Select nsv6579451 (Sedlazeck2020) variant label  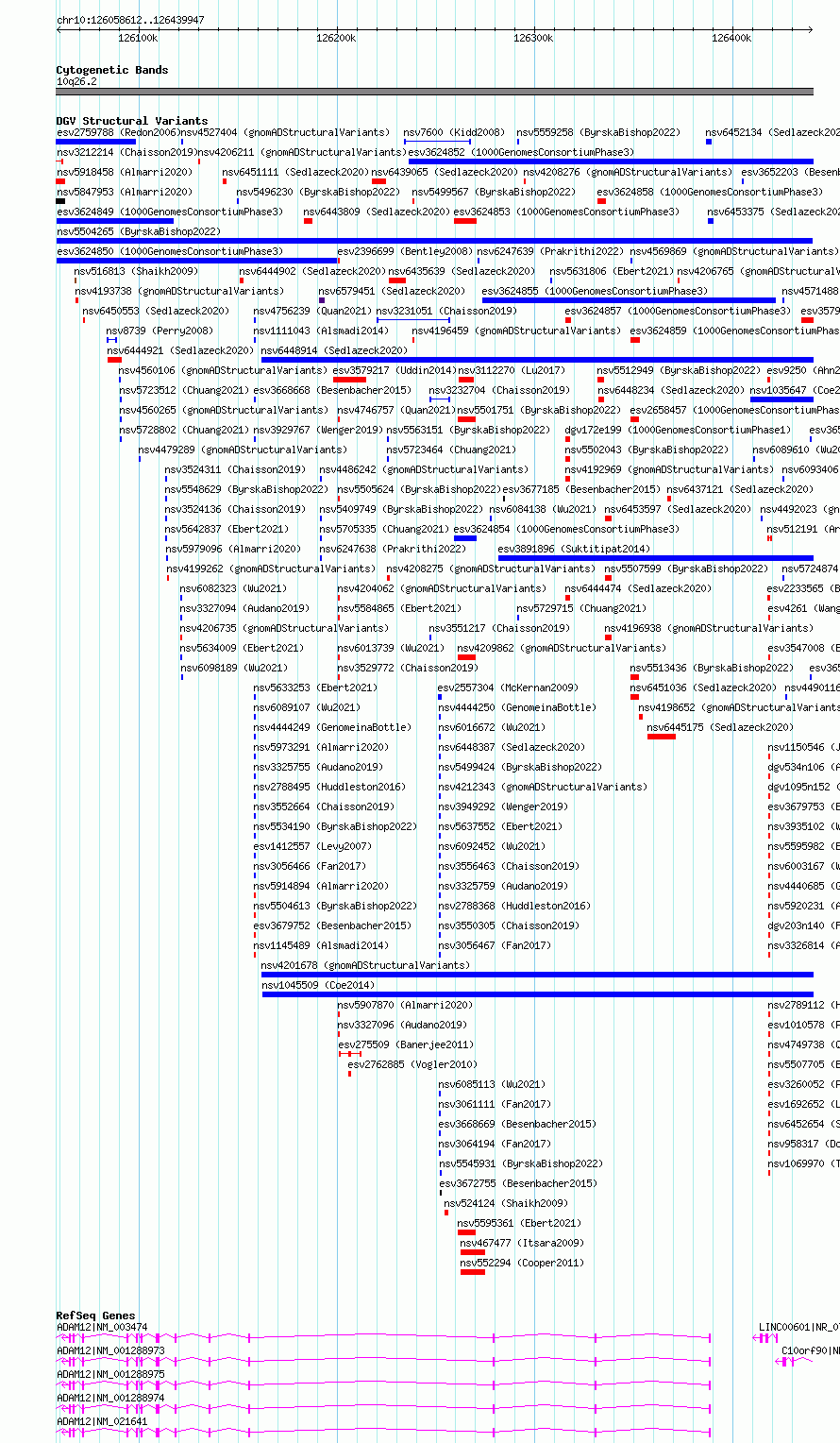click(x=392, y=291)
